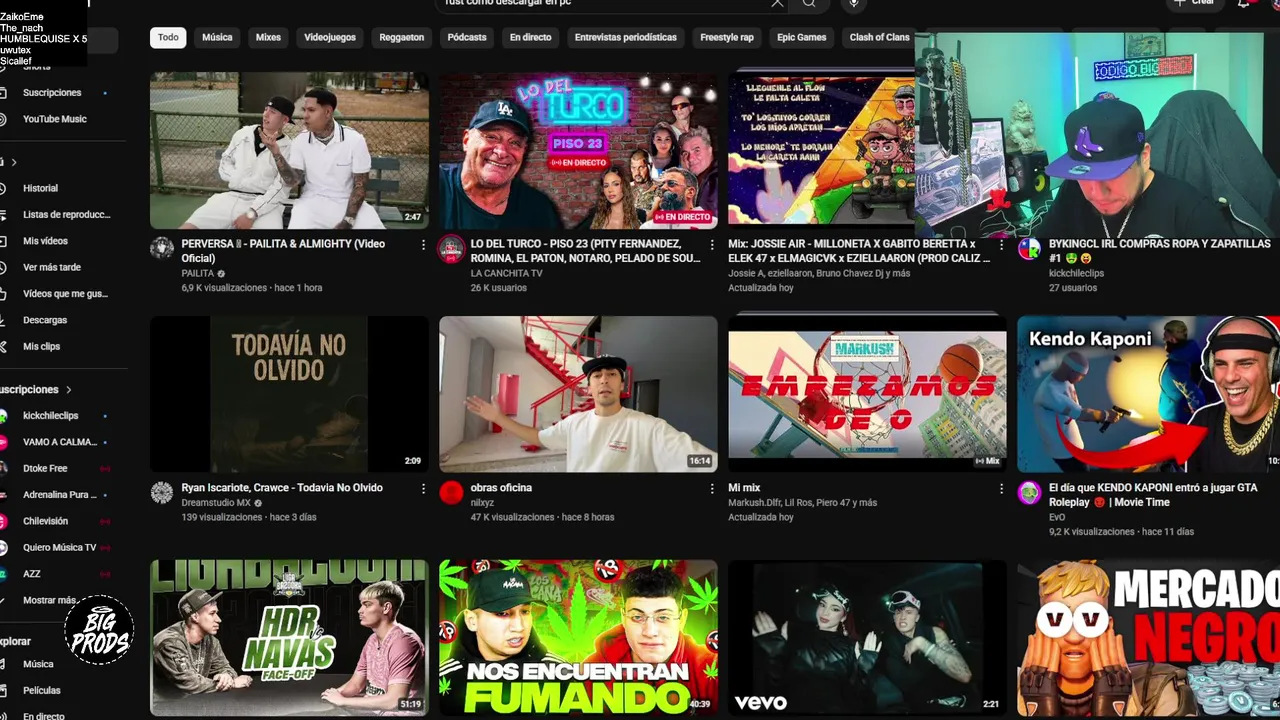Select the Entrevistas periodísticas chip
This screenshot has width=1280, height=720.
pos(626,37)
